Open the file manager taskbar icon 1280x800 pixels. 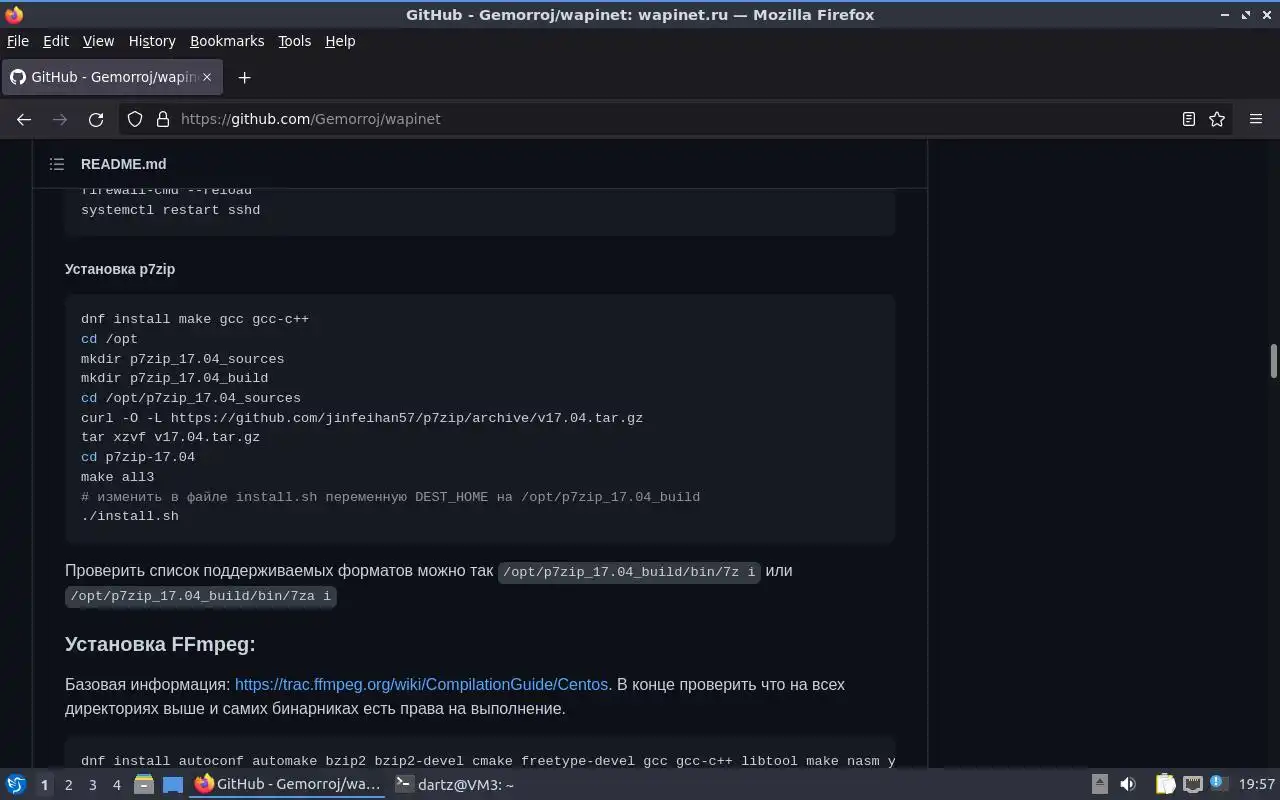tap(144, 785)
